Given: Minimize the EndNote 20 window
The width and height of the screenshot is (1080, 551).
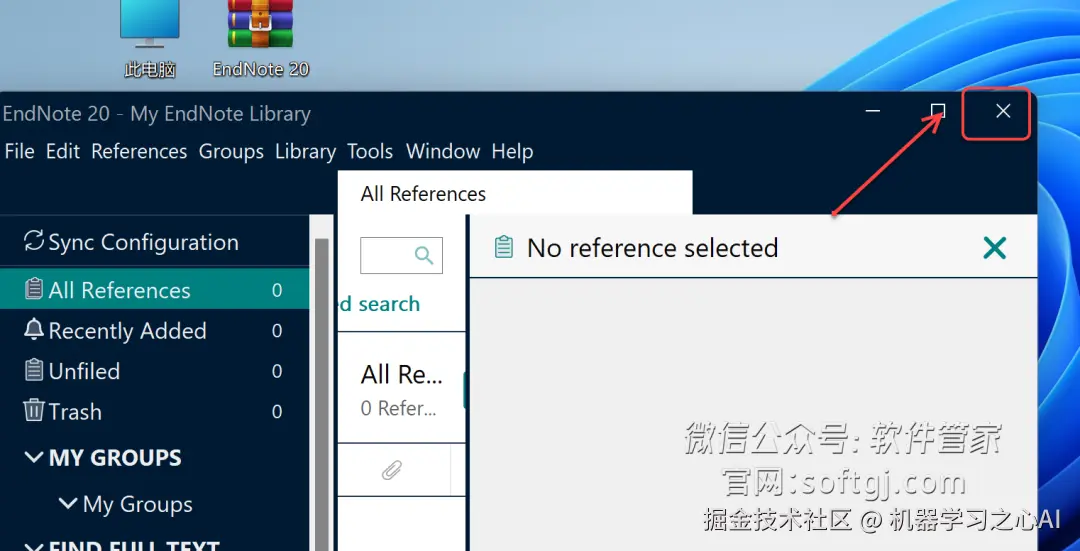Looking at the screenshot, I should (873, 111).
